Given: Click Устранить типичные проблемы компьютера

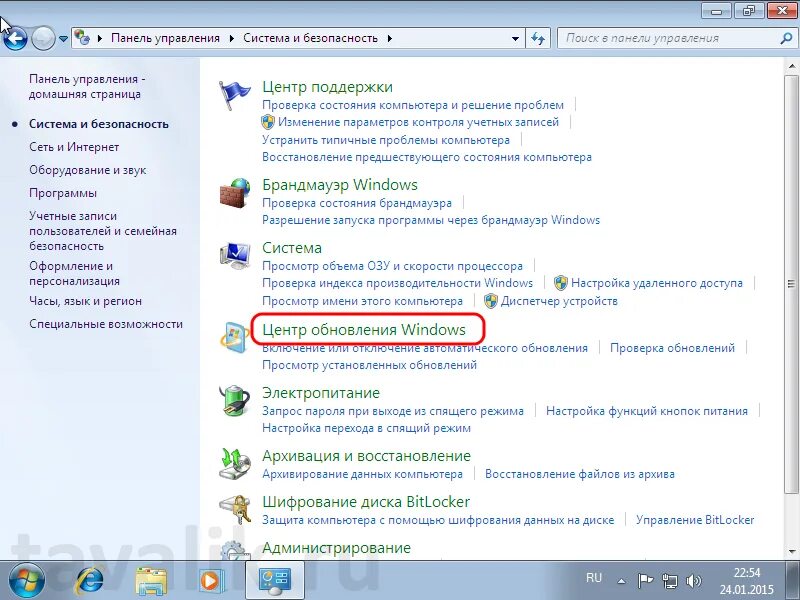Looking at the screenshot, I should pos(386,140).
